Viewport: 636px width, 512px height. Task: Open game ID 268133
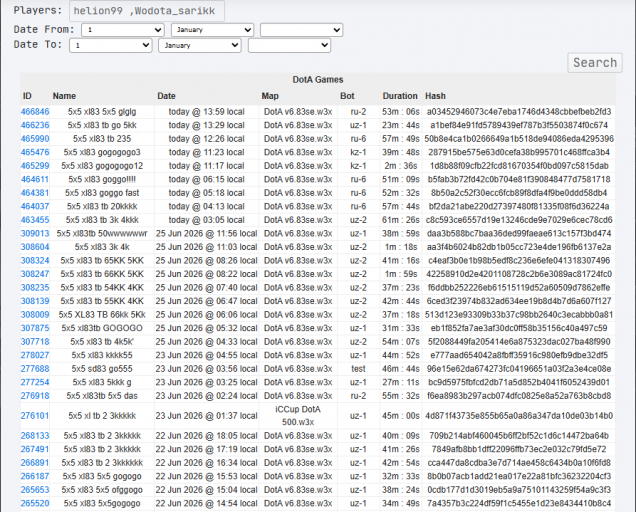pyautogui.click(x=35, y=436)
